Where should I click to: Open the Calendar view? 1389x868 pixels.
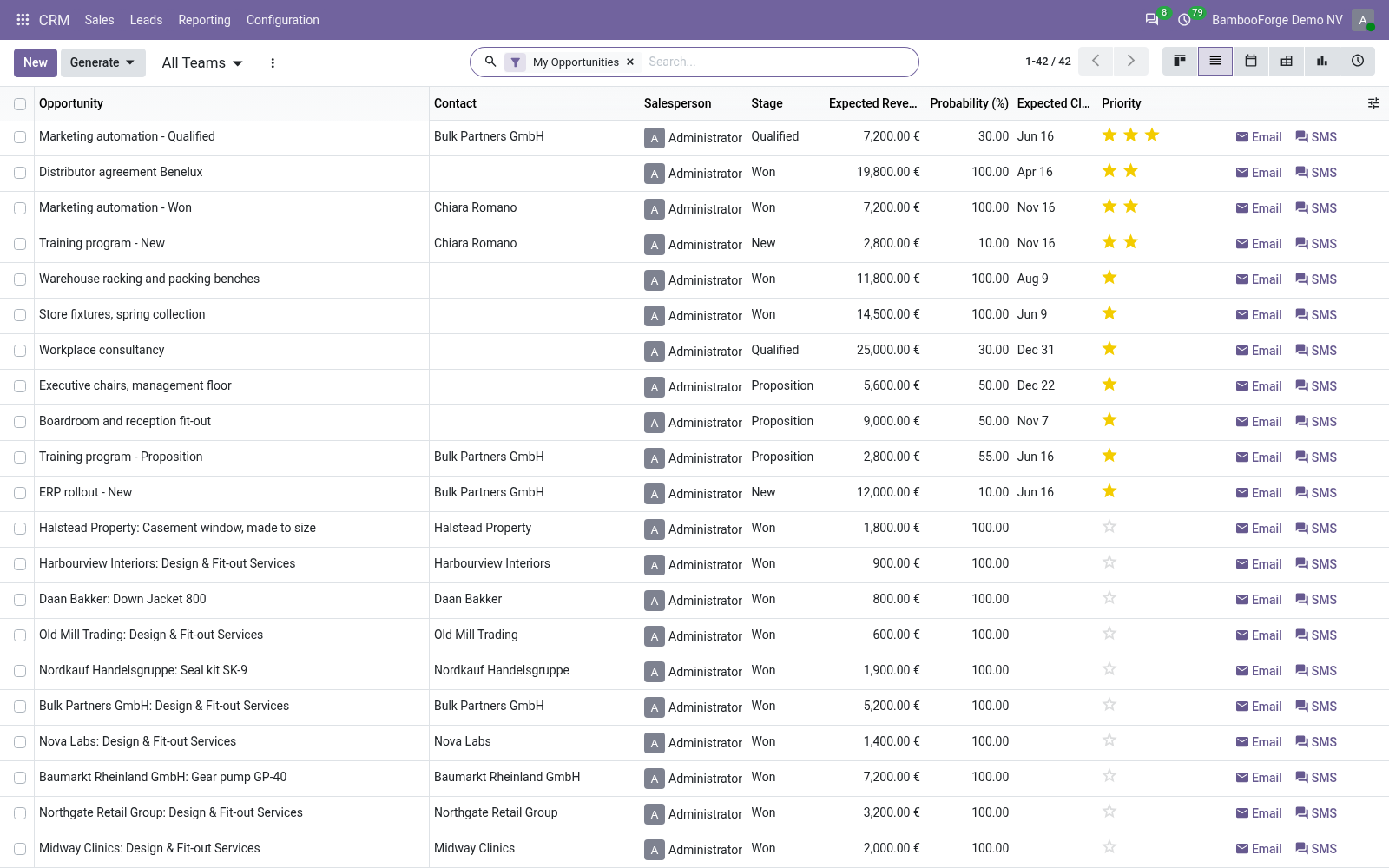1251,62
